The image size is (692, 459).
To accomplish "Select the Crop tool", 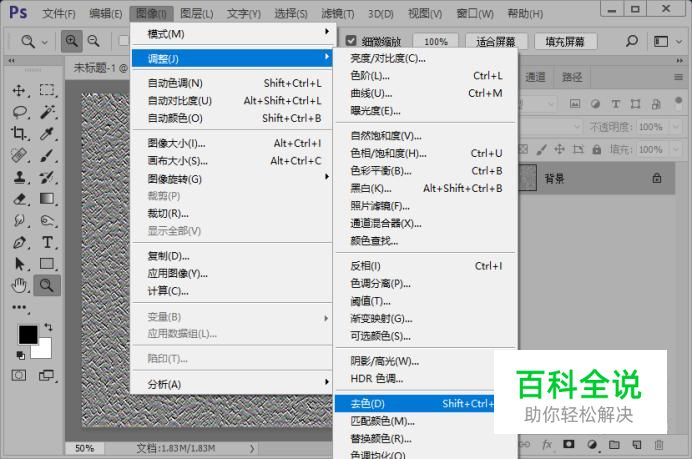I will point(19,133).
